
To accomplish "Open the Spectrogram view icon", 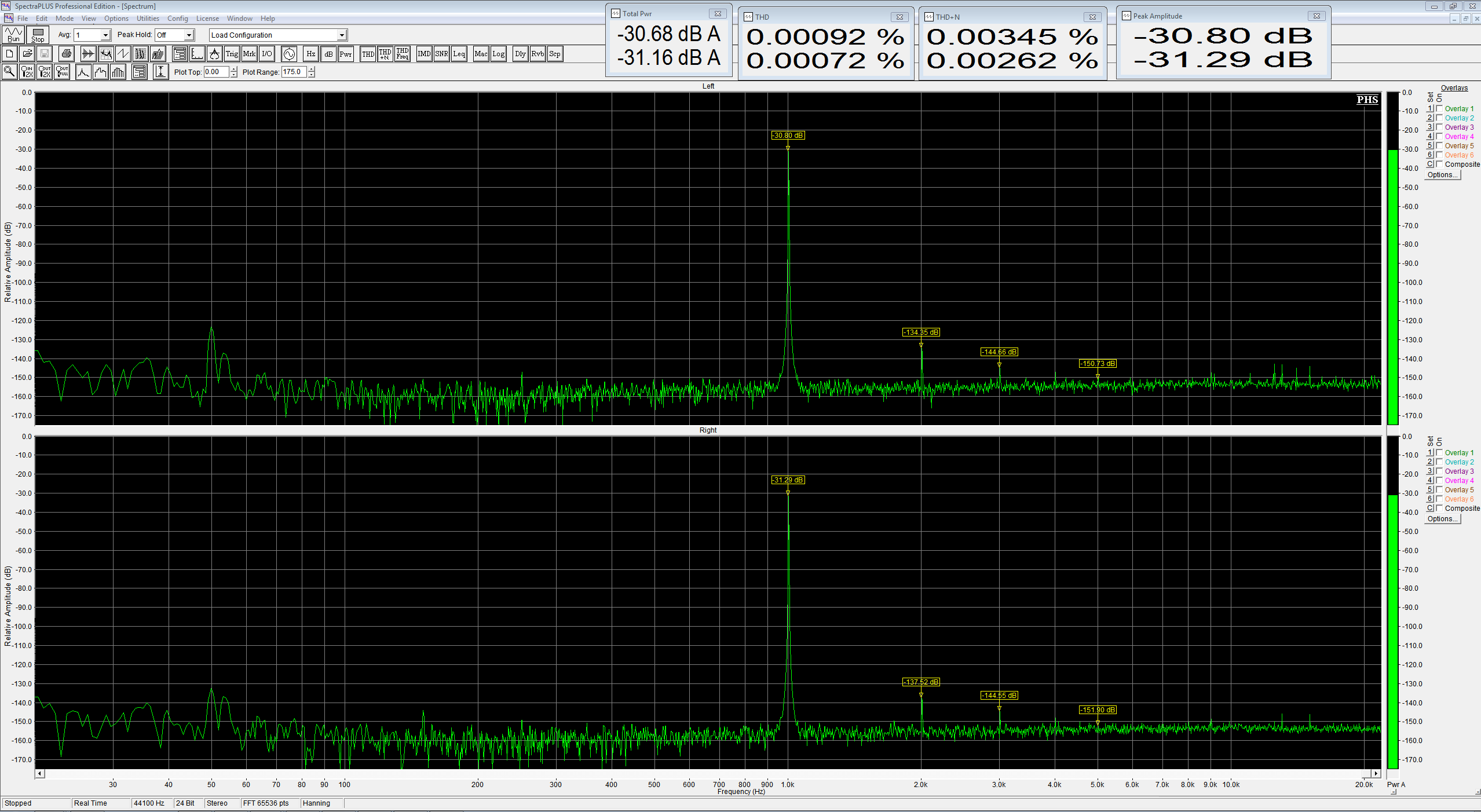I will (140, 54).
